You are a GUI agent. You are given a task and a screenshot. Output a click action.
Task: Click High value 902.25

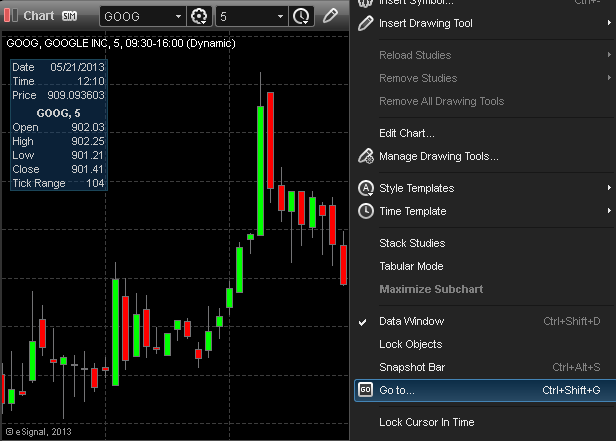tap(88, 141)
